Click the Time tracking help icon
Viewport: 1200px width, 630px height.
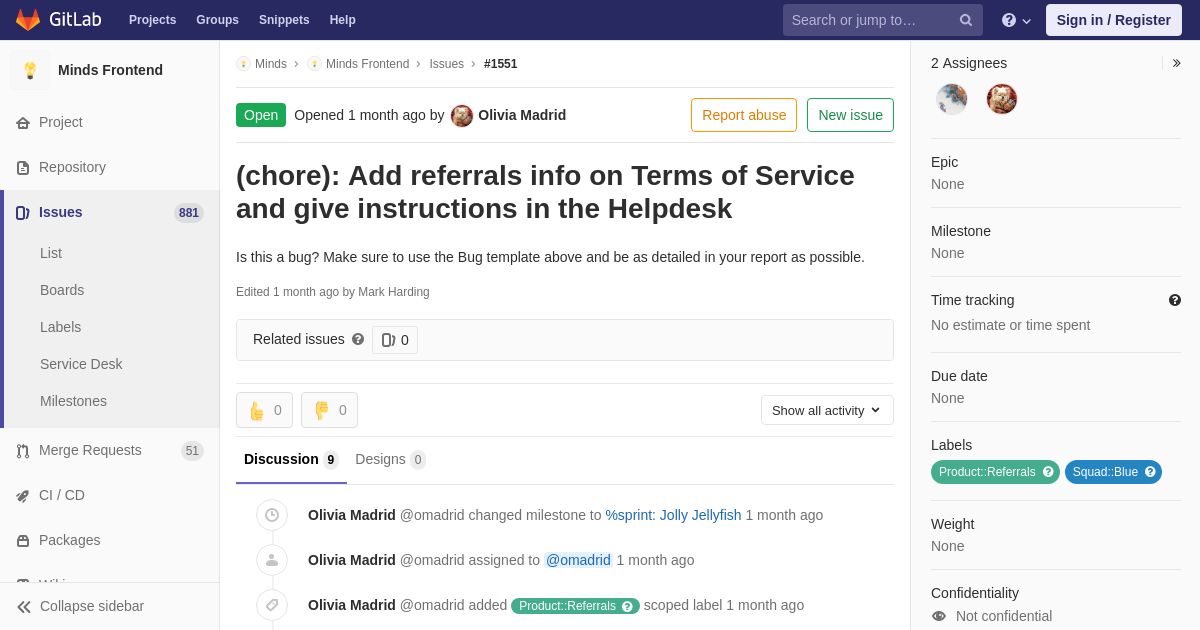(x=1174, y=300)
